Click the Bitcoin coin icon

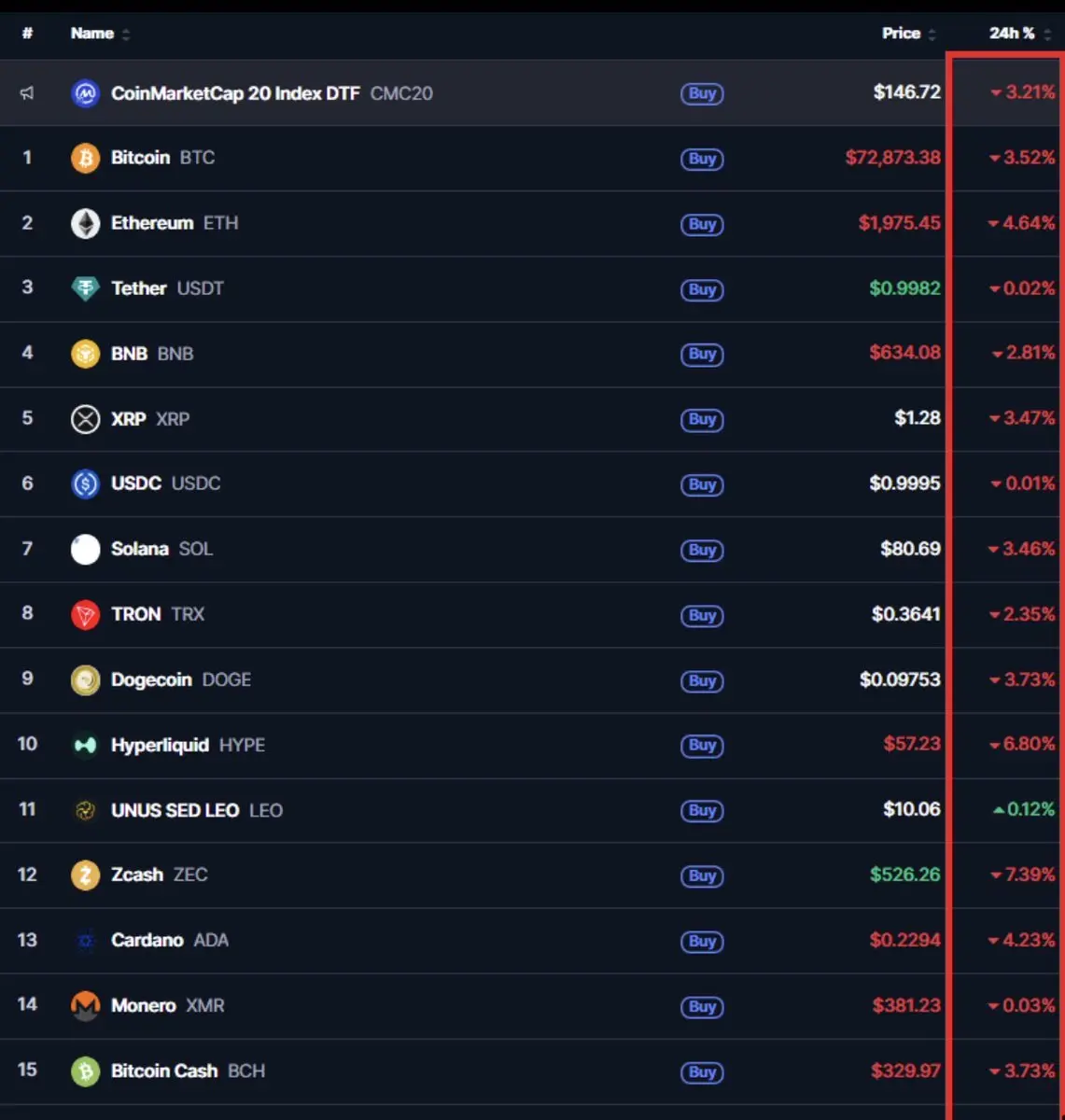[x=85, y=158]
